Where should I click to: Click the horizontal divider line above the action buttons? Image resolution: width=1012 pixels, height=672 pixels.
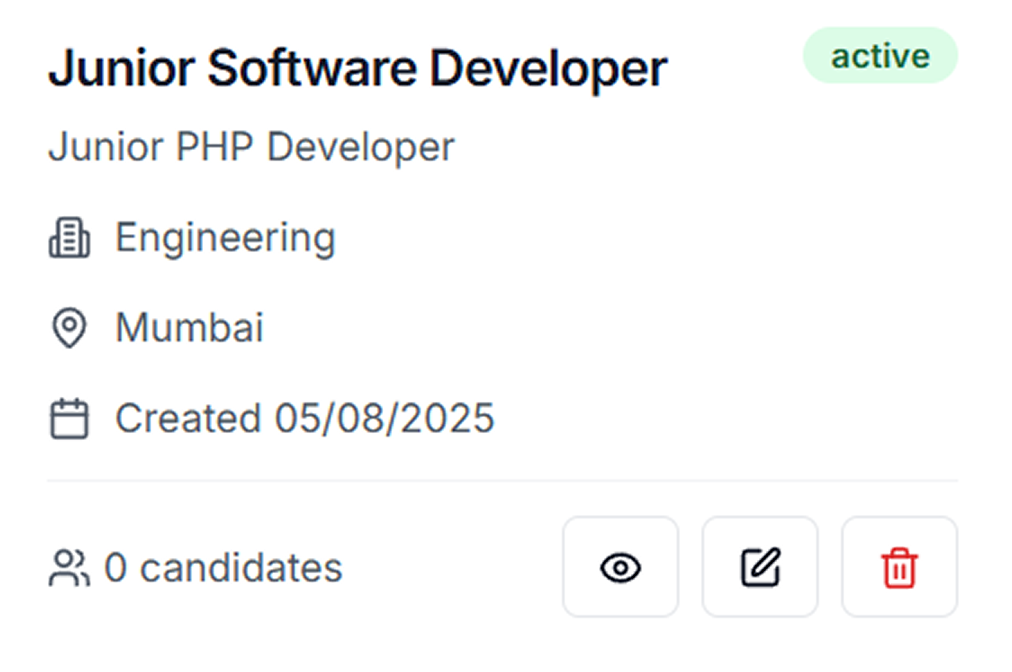502,480
